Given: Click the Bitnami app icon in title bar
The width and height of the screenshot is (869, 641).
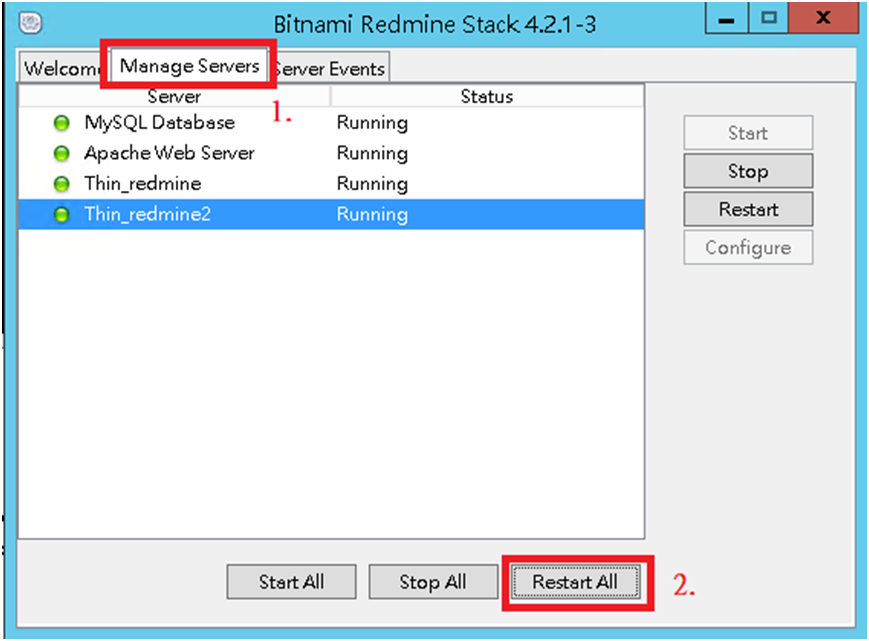Looking at the screenshot, I should (x=31, y=23).
